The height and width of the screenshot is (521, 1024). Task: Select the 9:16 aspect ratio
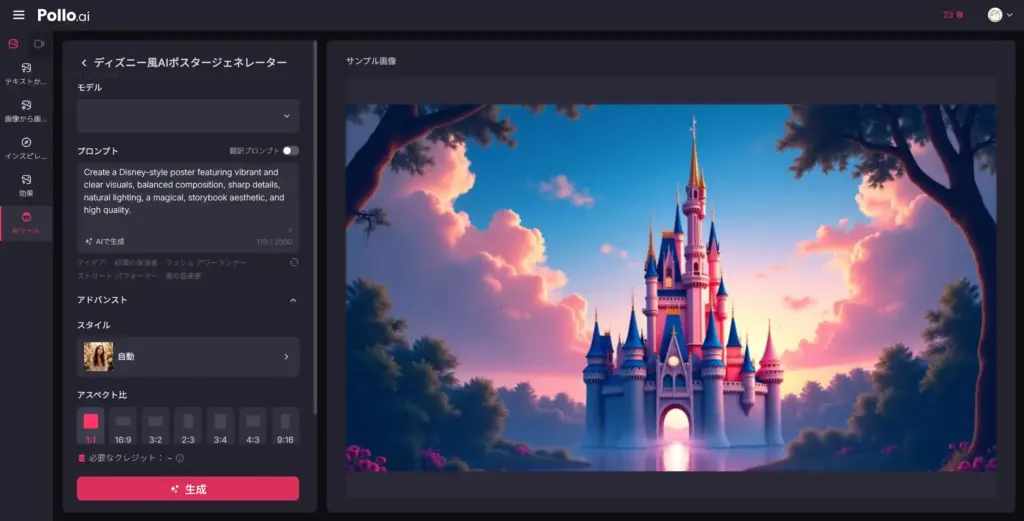point(285,426)
